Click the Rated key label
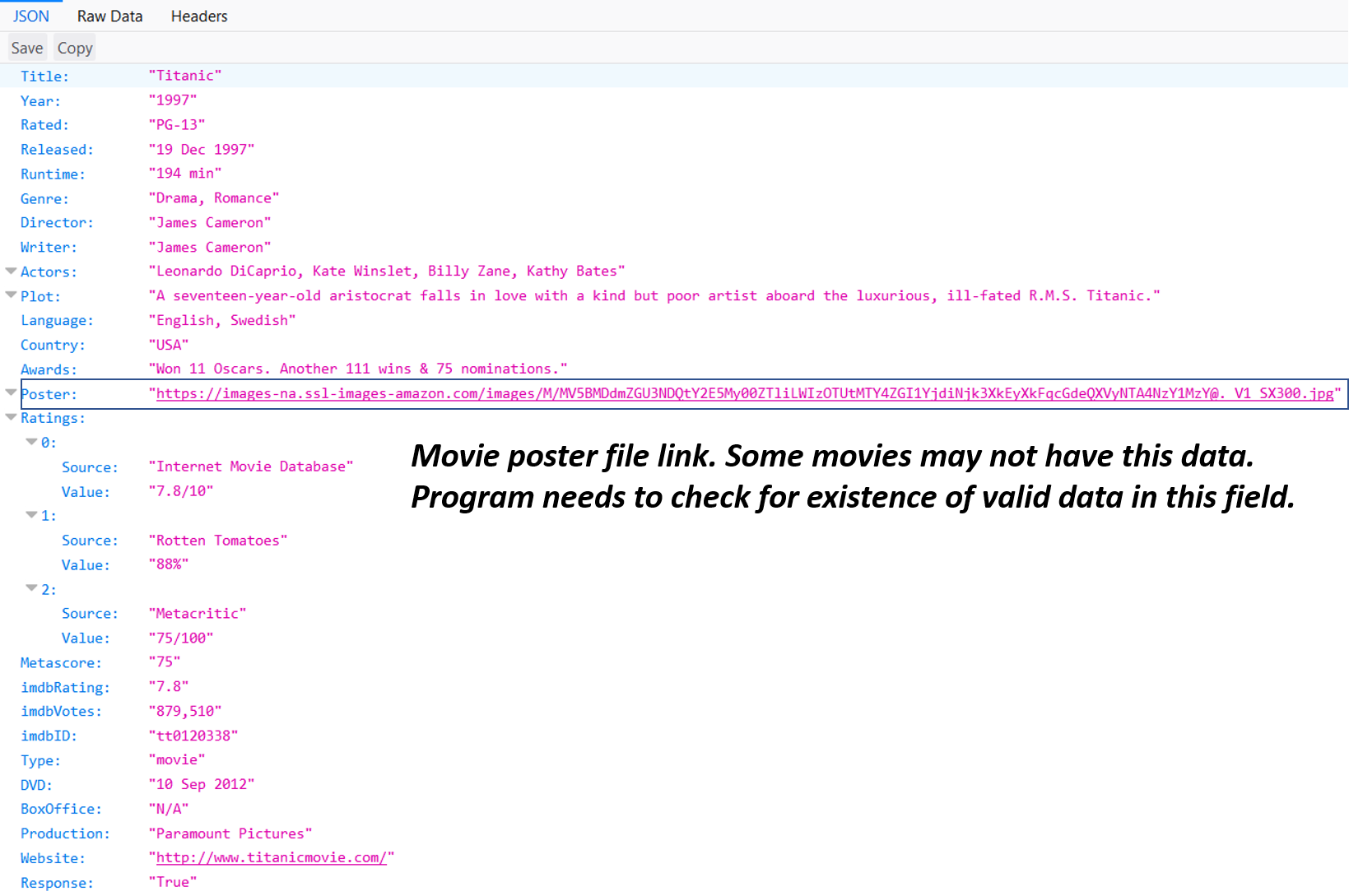This screenshot has height=896, width=1349. tap(44, 125)
